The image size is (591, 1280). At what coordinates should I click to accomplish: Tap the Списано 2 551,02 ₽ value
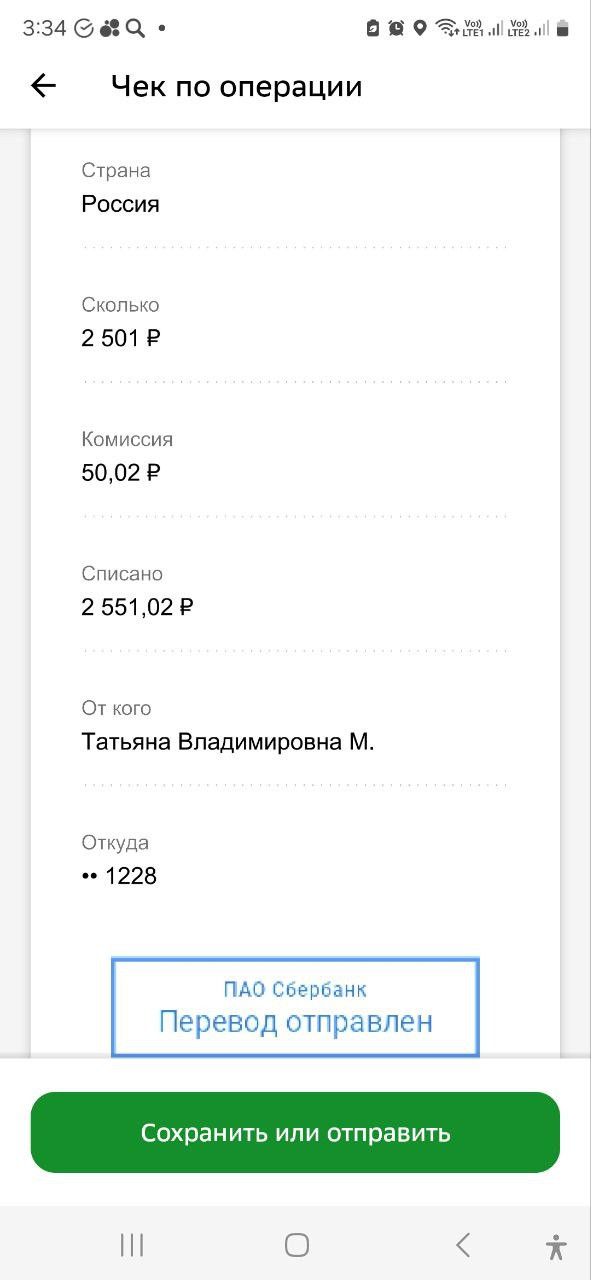click(137, 607)
